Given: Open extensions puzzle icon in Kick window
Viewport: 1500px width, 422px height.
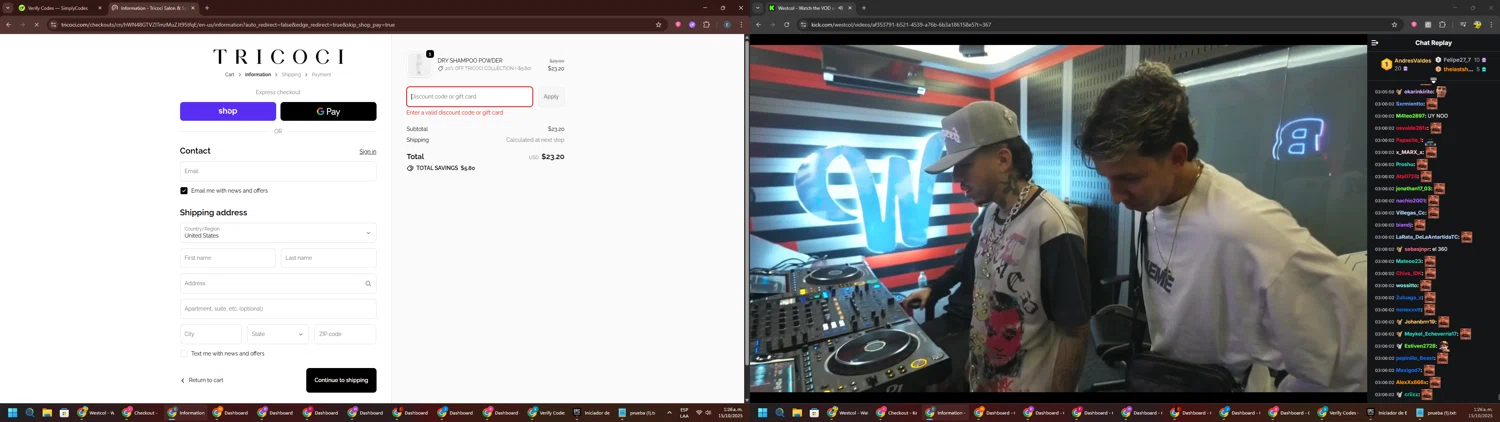Looking at the screenshot, I should [1442, 25].
